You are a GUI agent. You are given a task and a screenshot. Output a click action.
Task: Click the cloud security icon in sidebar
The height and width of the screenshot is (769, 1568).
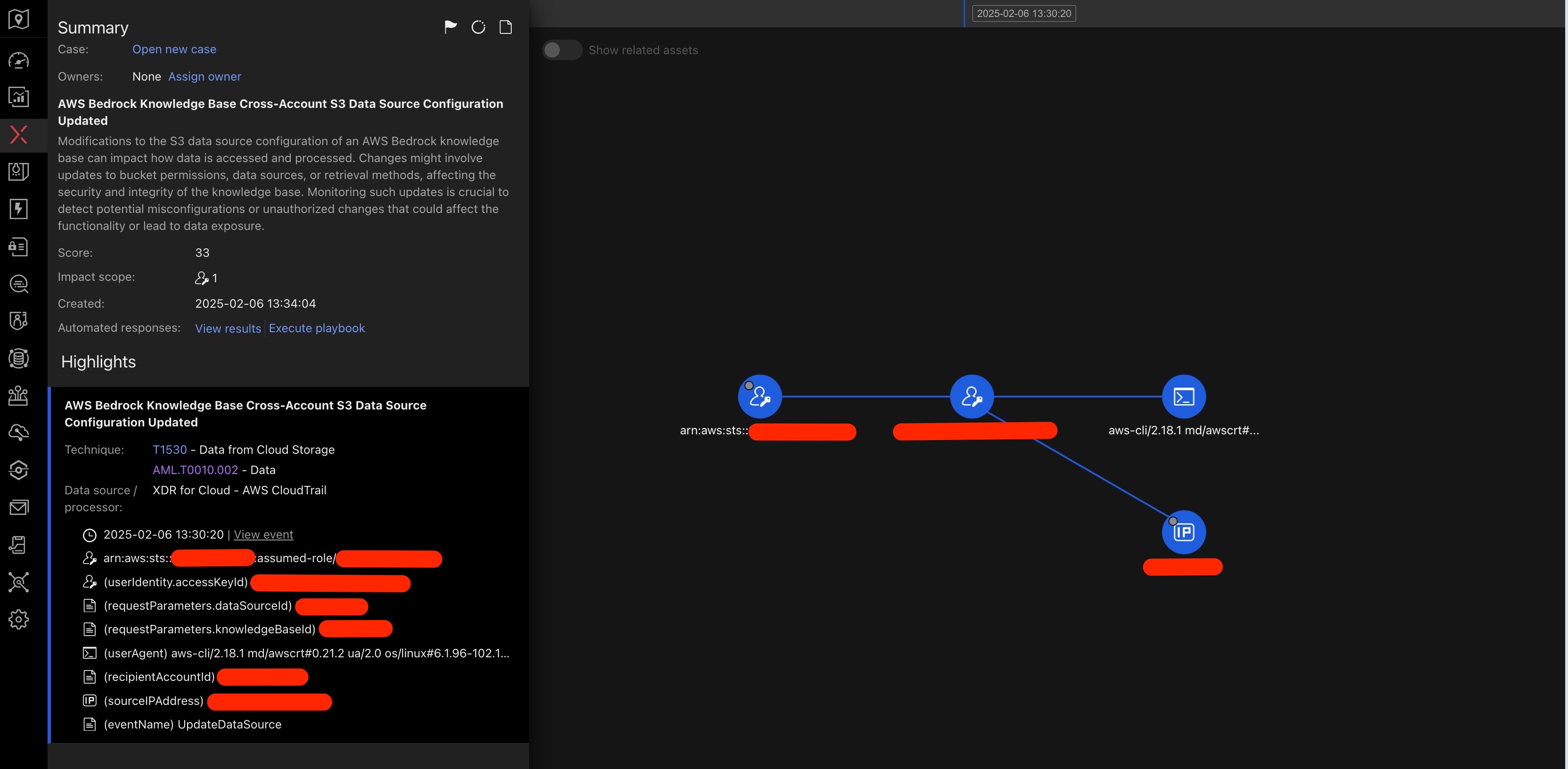pos(19,432)
